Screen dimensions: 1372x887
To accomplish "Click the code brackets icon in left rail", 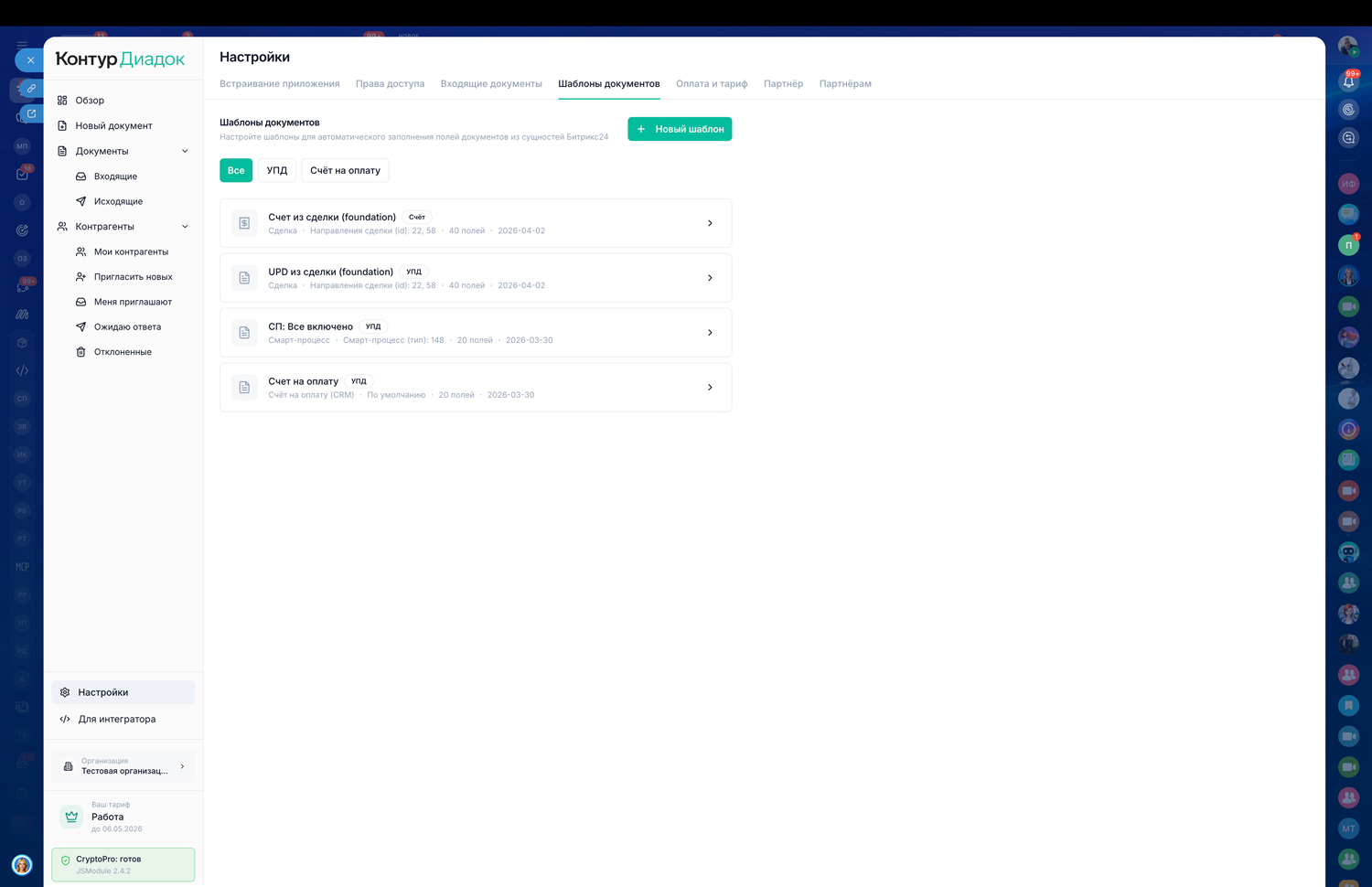I will point(23,370).
